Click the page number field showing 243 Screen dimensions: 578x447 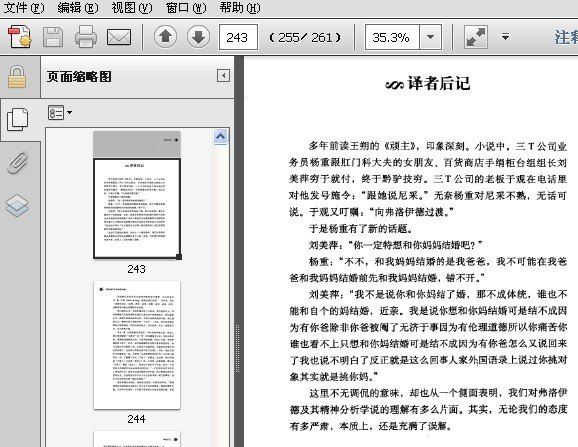(x=238, y=37)
